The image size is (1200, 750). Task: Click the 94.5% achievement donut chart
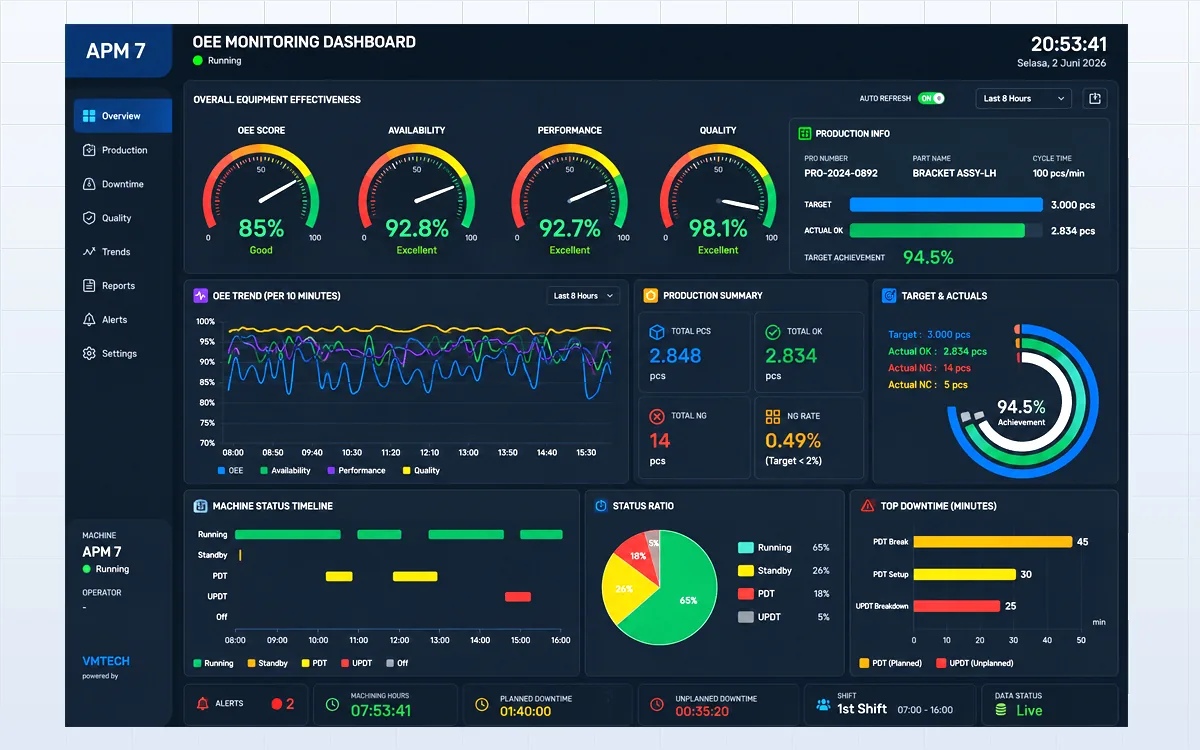pyautogui.click(x=1021, y=402)
